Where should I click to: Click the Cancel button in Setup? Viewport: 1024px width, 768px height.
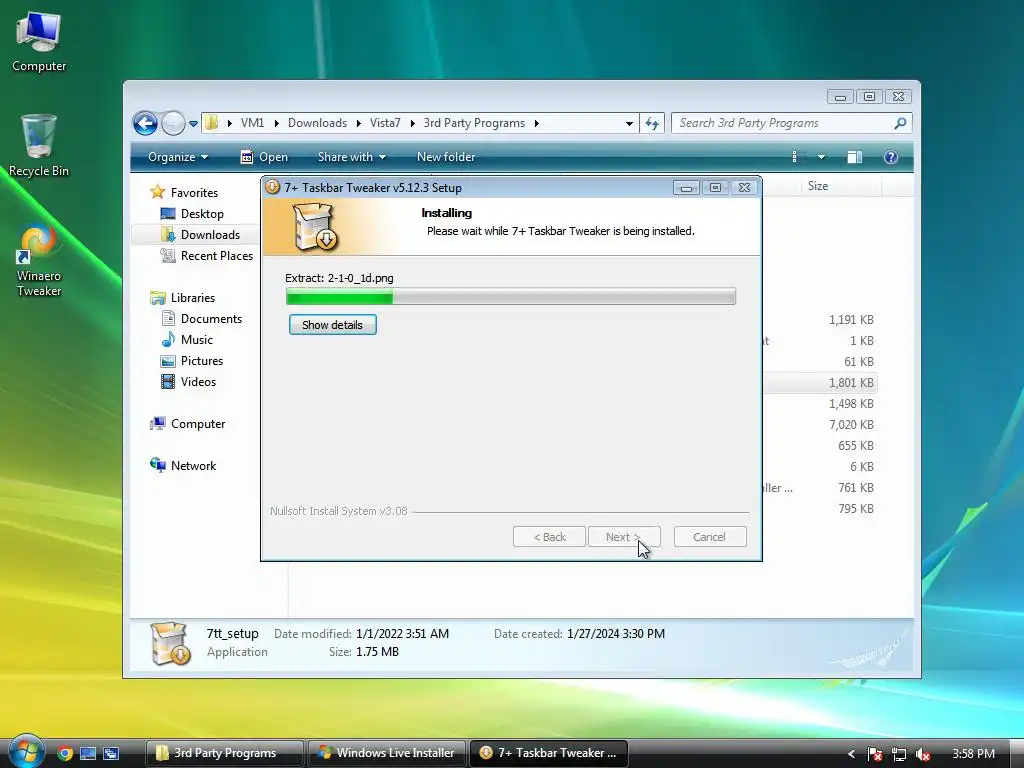709,537
